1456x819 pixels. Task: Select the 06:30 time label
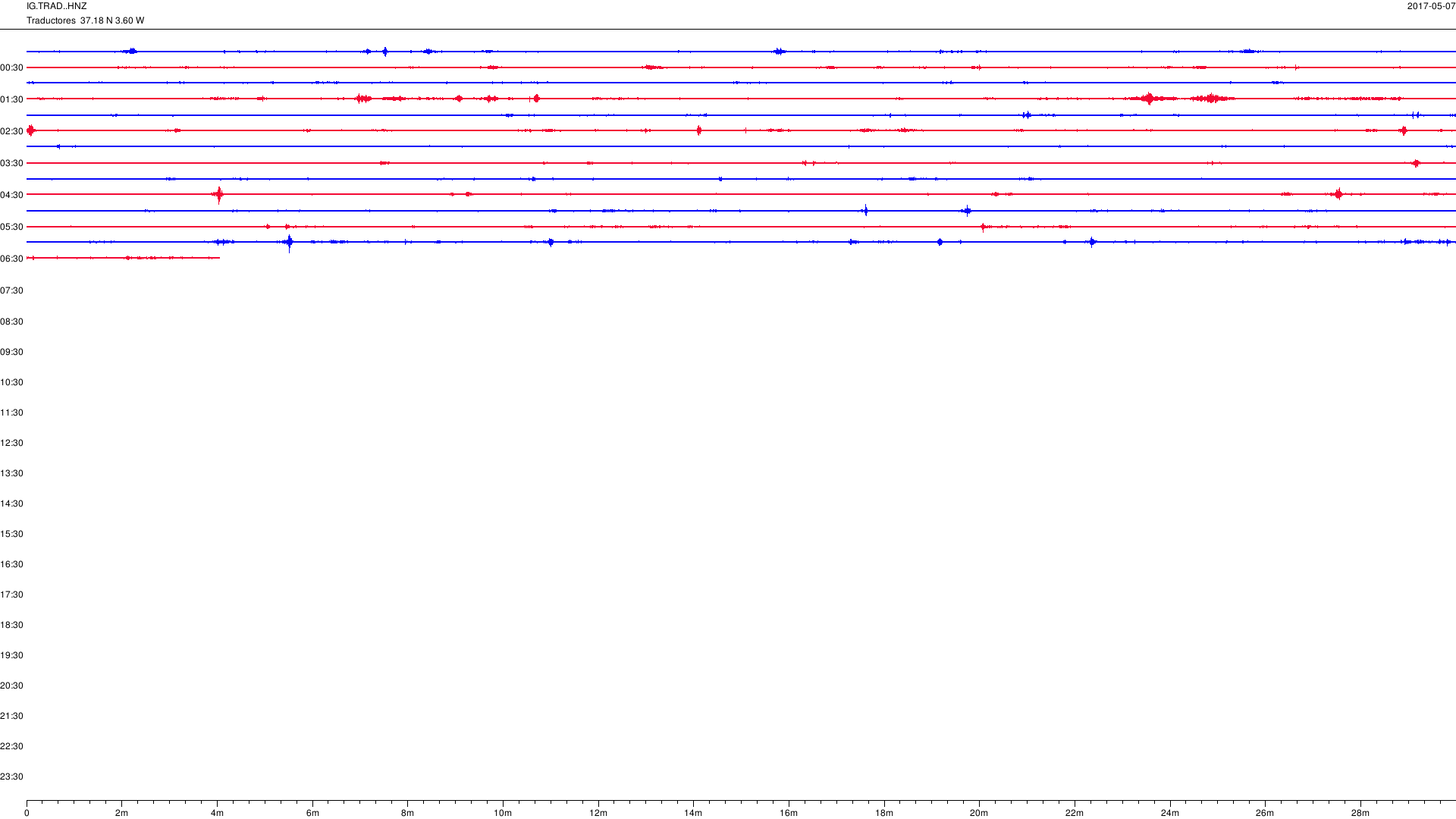(11, 259)
